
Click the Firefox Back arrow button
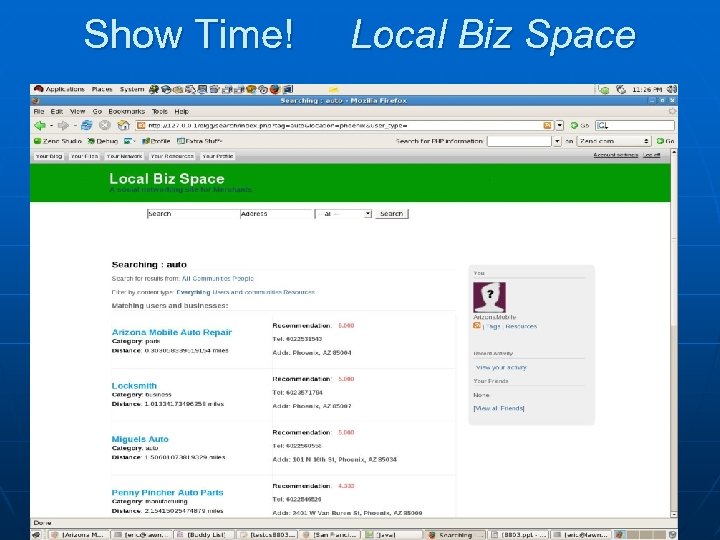point(40,125)
